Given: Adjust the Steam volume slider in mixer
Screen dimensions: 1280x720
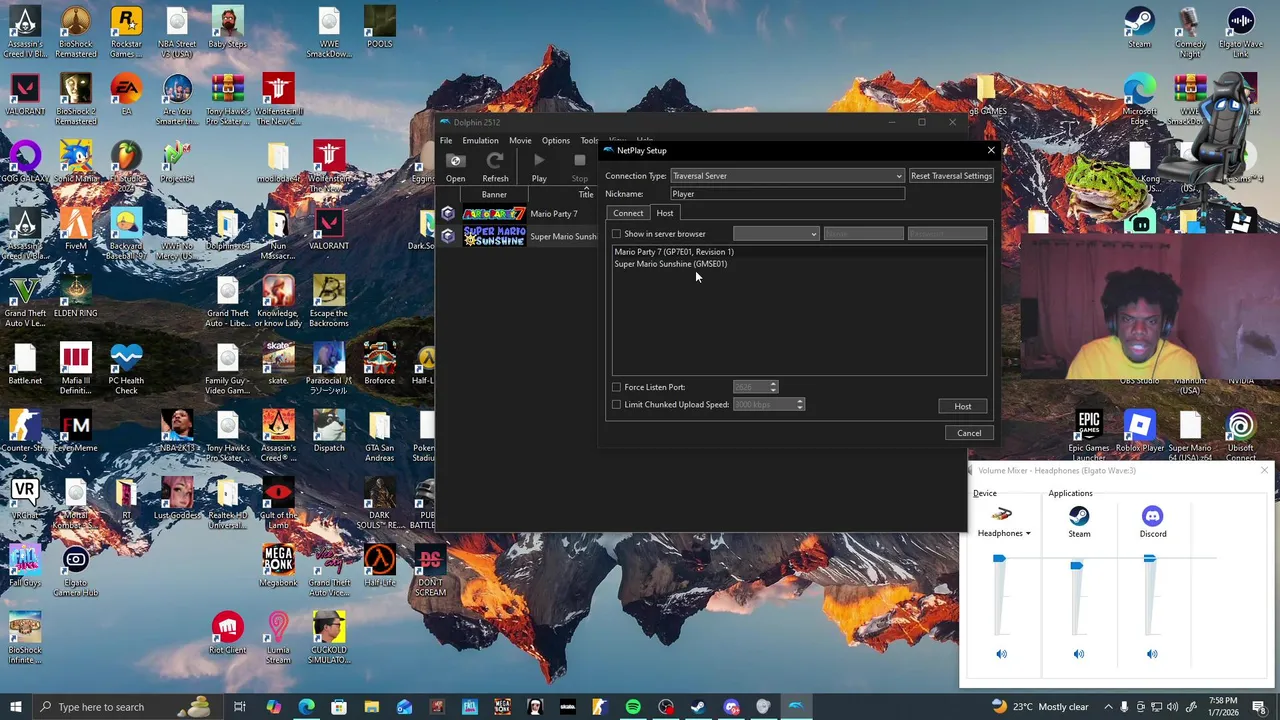Looking at the screenshot, I should click(1076, 566).
